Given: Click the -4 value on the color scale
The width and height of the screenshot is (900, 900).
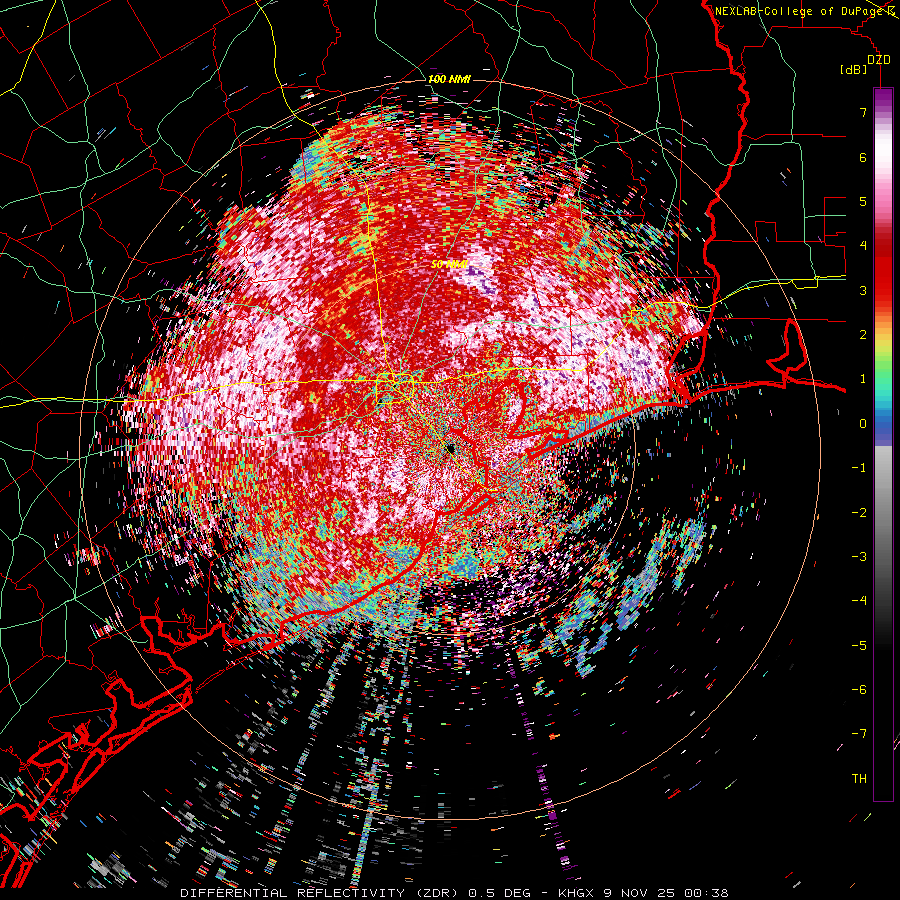Looking at the screenshot, I should 859,601.
